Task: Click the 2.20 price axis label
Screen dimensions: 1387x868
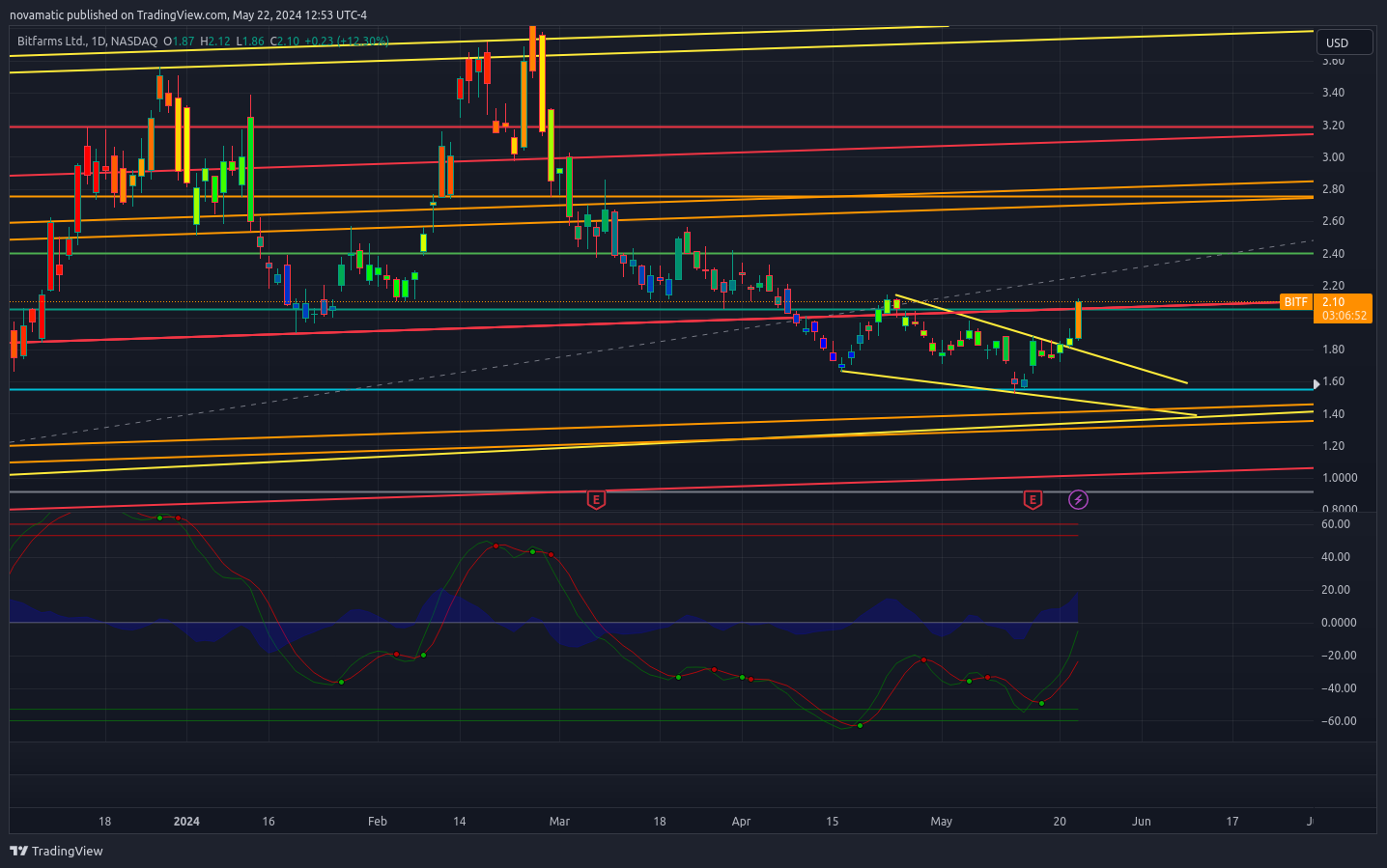Action: tap(1333, 286)
